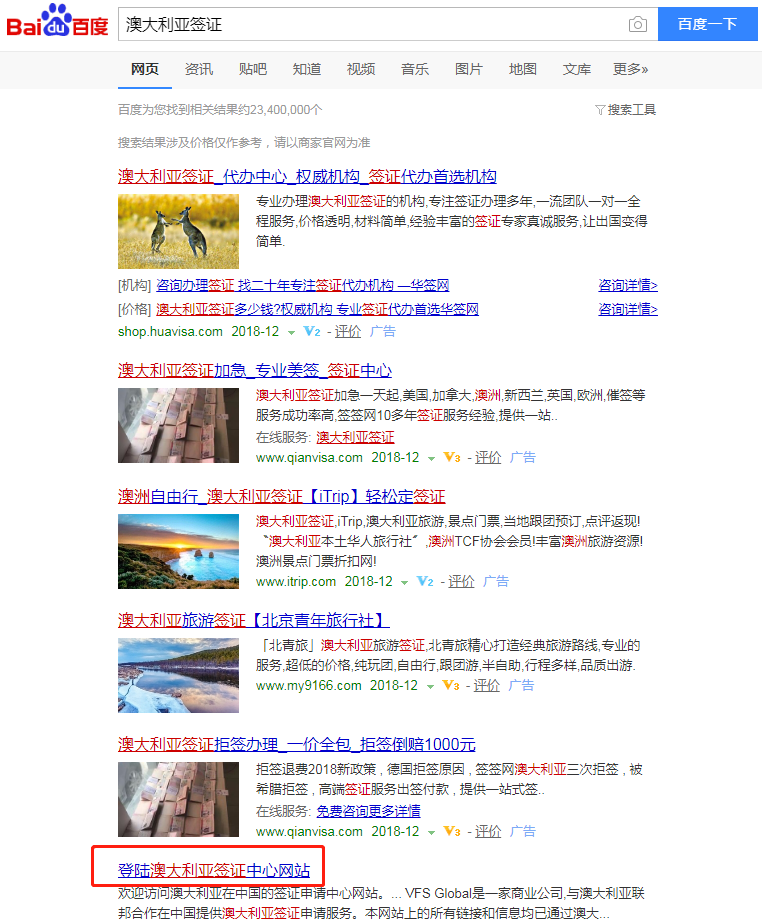This screenshot has width=762, height=922.
Task: Click V2 credit badge for shop.huavisa.com
Action: [312, 332]
